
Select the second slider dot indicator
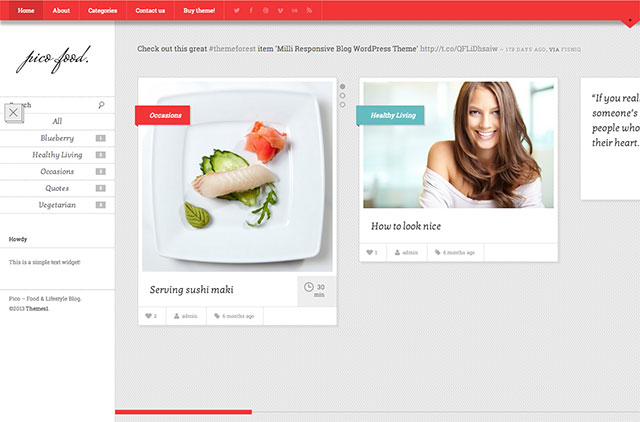pyautogui.click(x=342, y=96)
